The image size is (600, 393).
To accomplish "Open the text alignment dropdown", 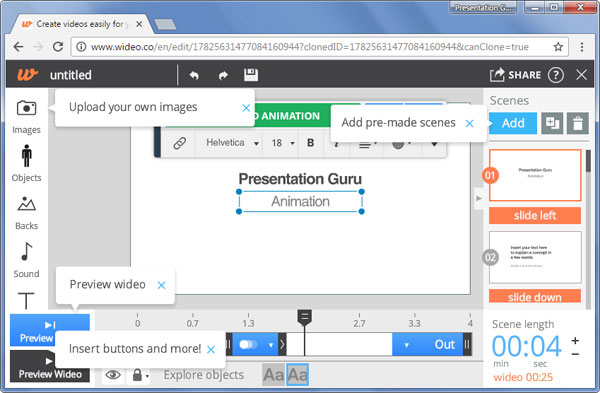I will pyautogui.click(x=367, y=144).
